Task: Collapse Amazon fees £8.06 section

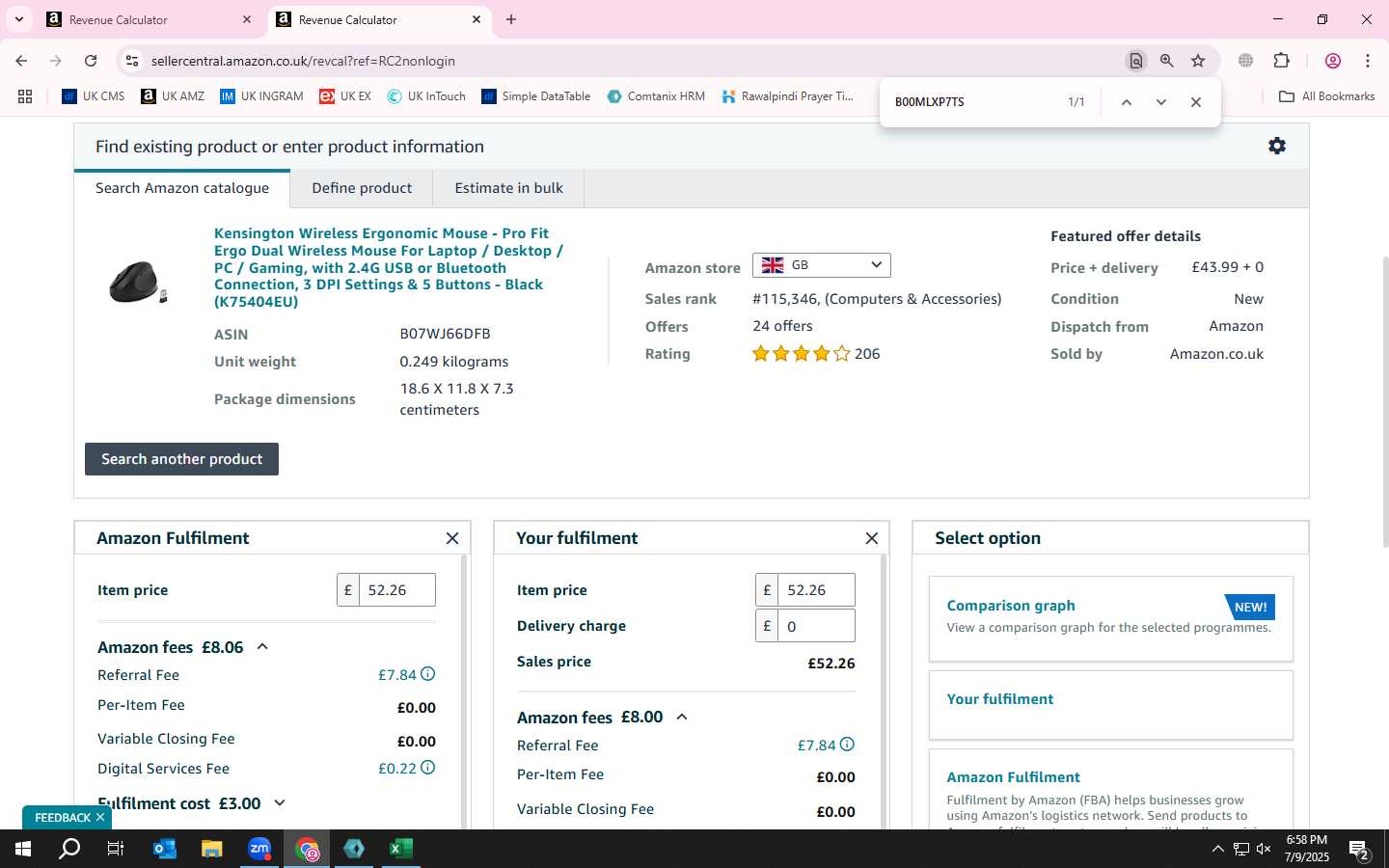Action: pyautogui.click(x=262, y=647)
